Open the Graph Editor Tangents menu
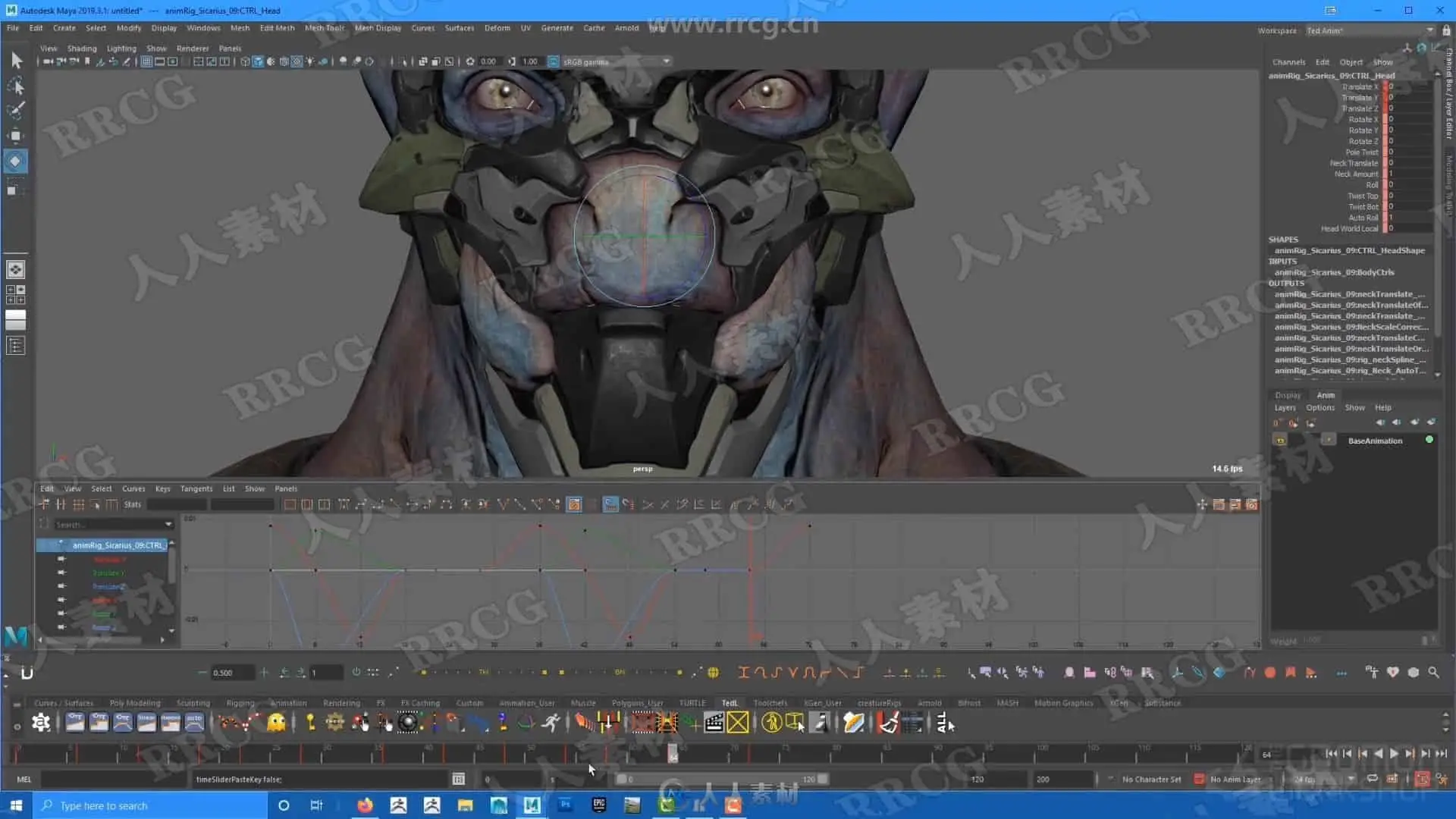The width and height of the screenshot is (1456, 819). (196, 489)
